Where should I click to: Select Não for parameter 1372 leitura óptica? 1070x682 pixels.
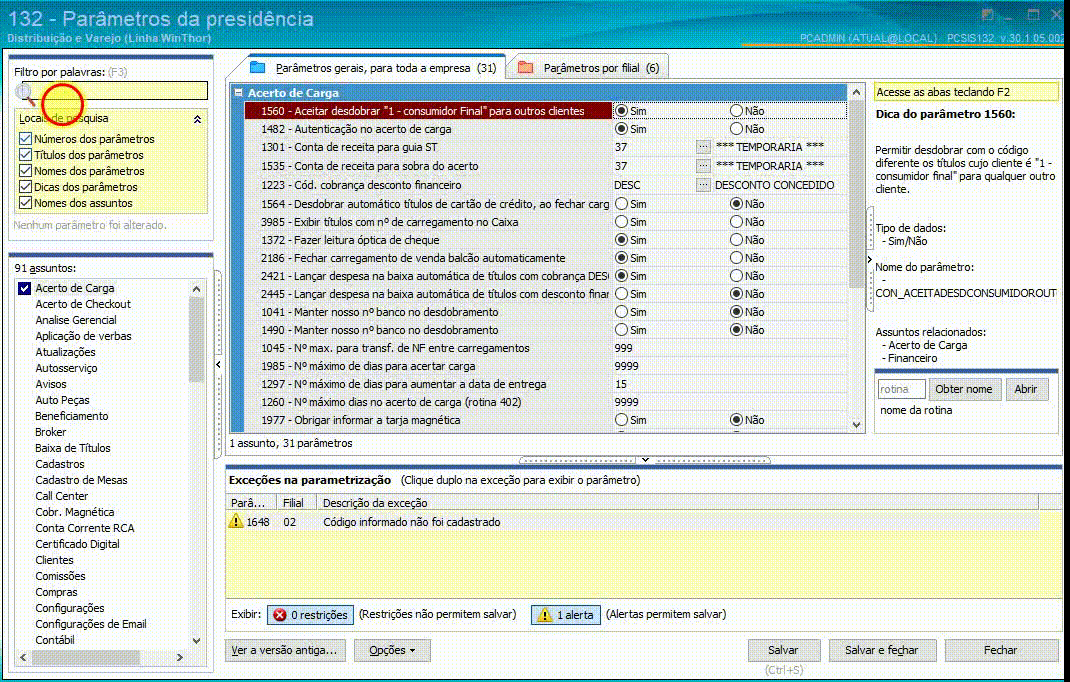[x=736, y=240]
